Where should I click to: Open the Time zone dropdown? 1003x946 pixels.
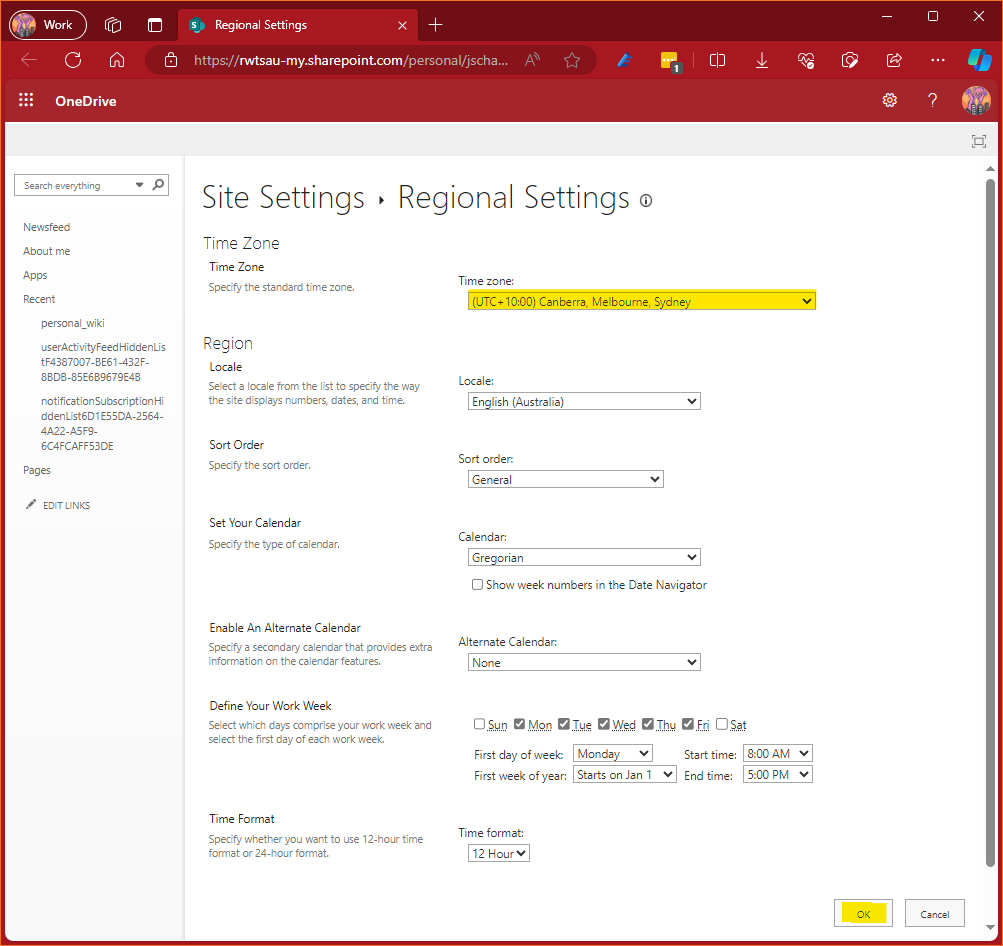click(642, 301)
